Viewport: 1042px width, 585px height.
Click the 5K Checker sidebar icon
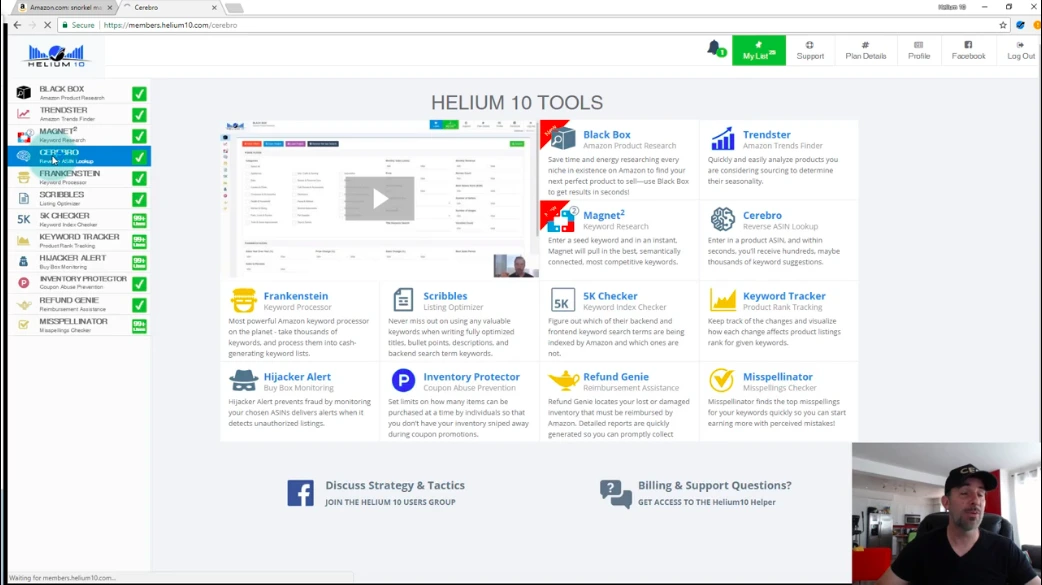[x=23, y=219]
